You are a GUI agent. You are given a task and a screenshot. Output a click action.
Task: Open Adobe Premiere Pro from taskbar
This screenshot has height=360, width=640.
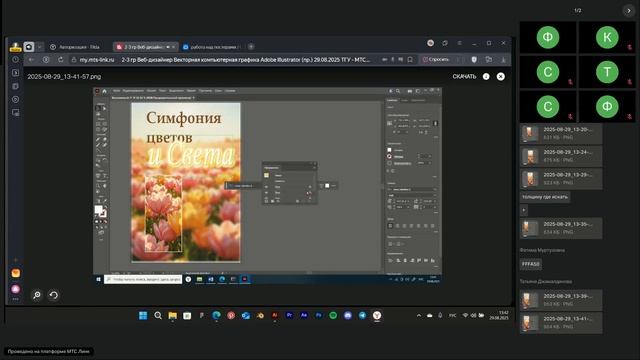tap(289, 316)
